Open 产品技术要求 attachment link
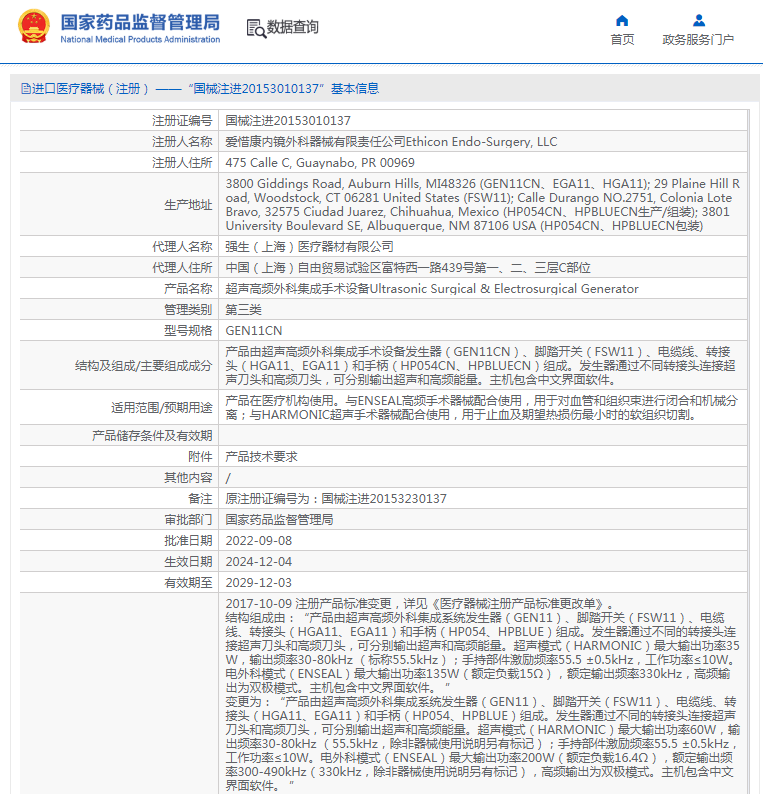Viewport: 763px width, 794px height. coord(261,457)
